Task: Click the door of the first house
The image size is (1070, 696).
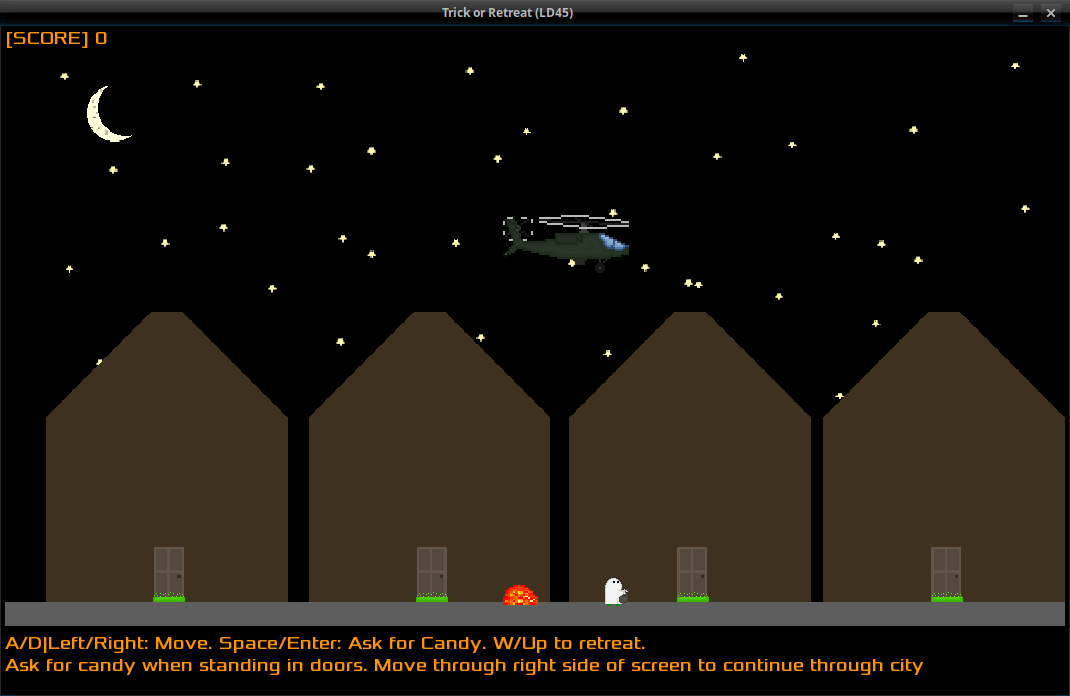Action: coord(169,574)
